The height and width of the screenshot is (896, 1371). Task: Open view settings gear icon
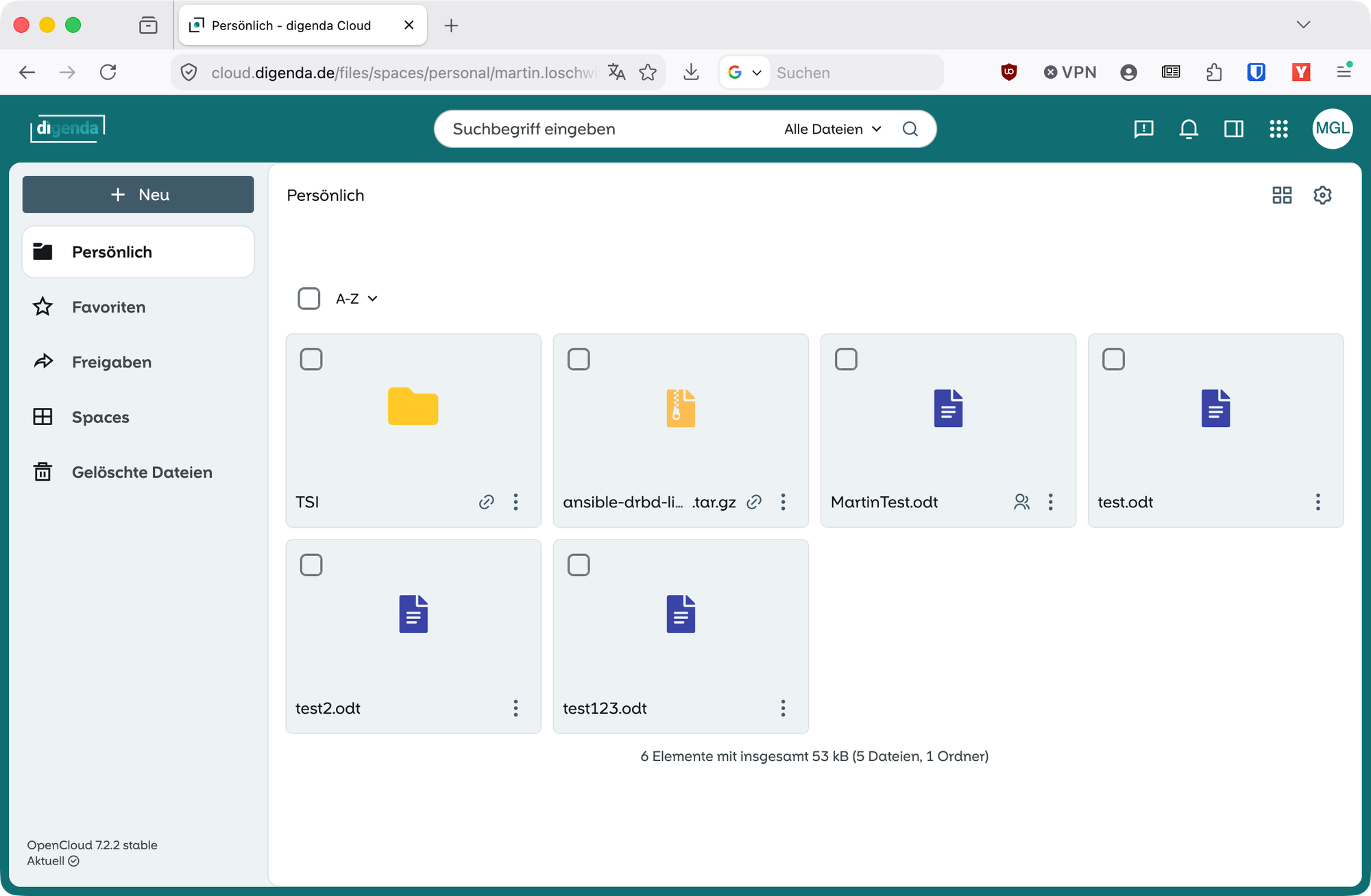[x=1322, y=195]
